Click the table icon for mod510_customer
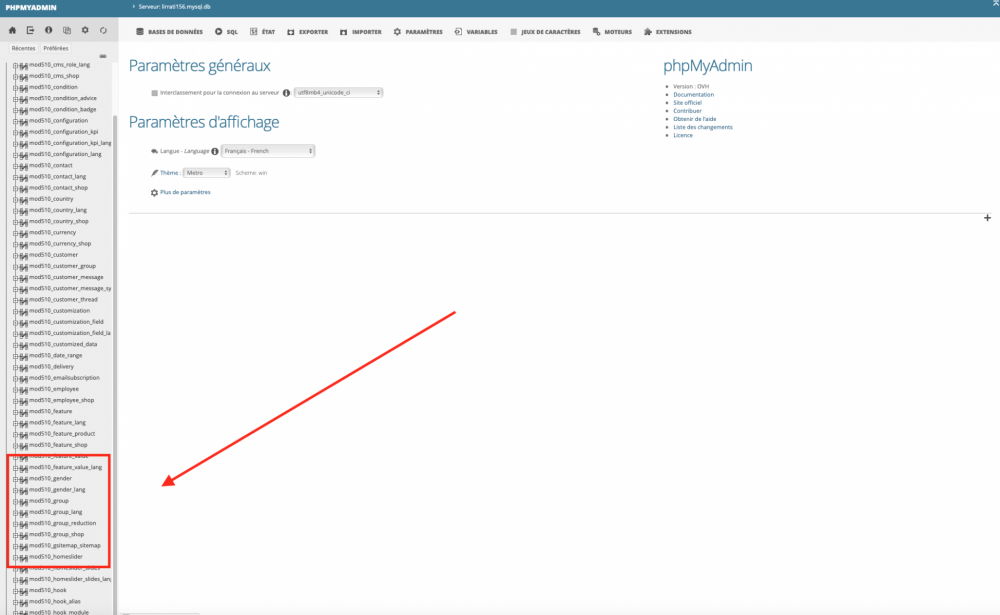This screenshot has width=1000, height=615. coord(24,255)
